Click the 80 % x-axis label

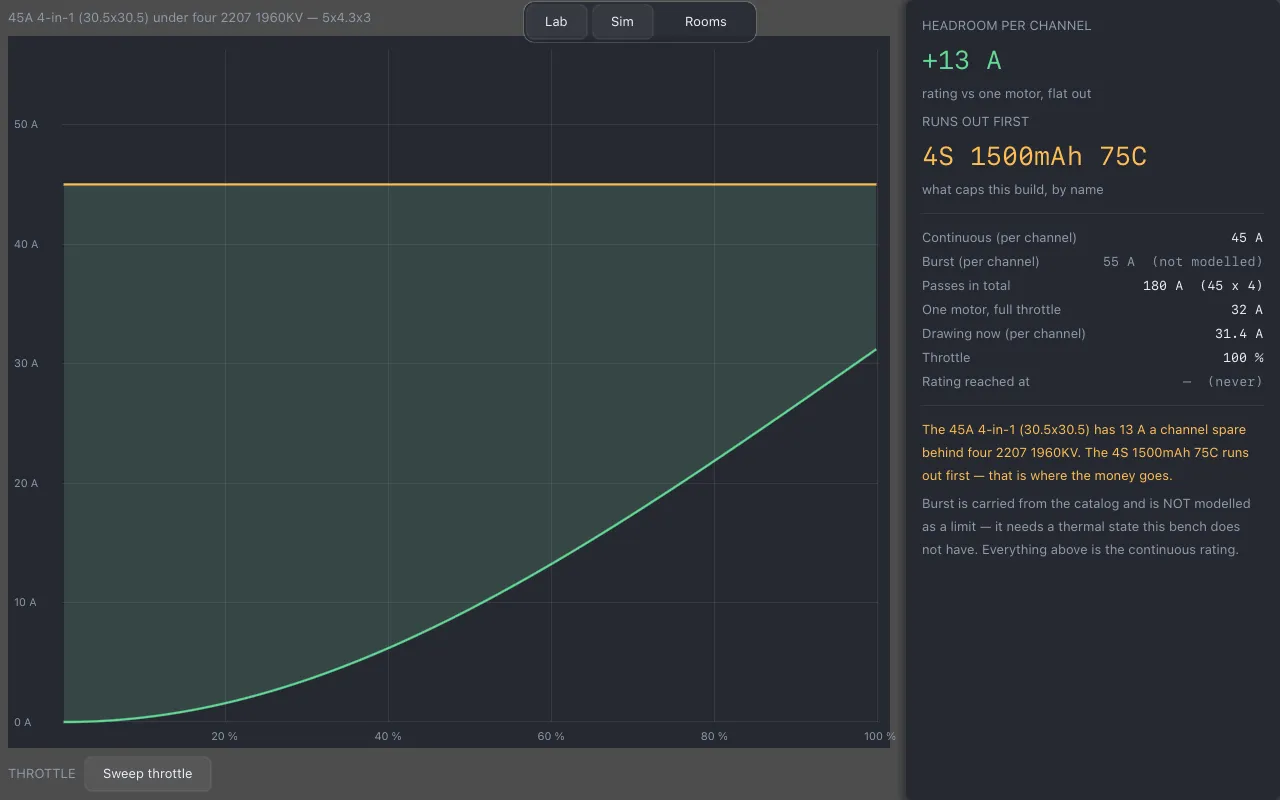pos(714,736)
